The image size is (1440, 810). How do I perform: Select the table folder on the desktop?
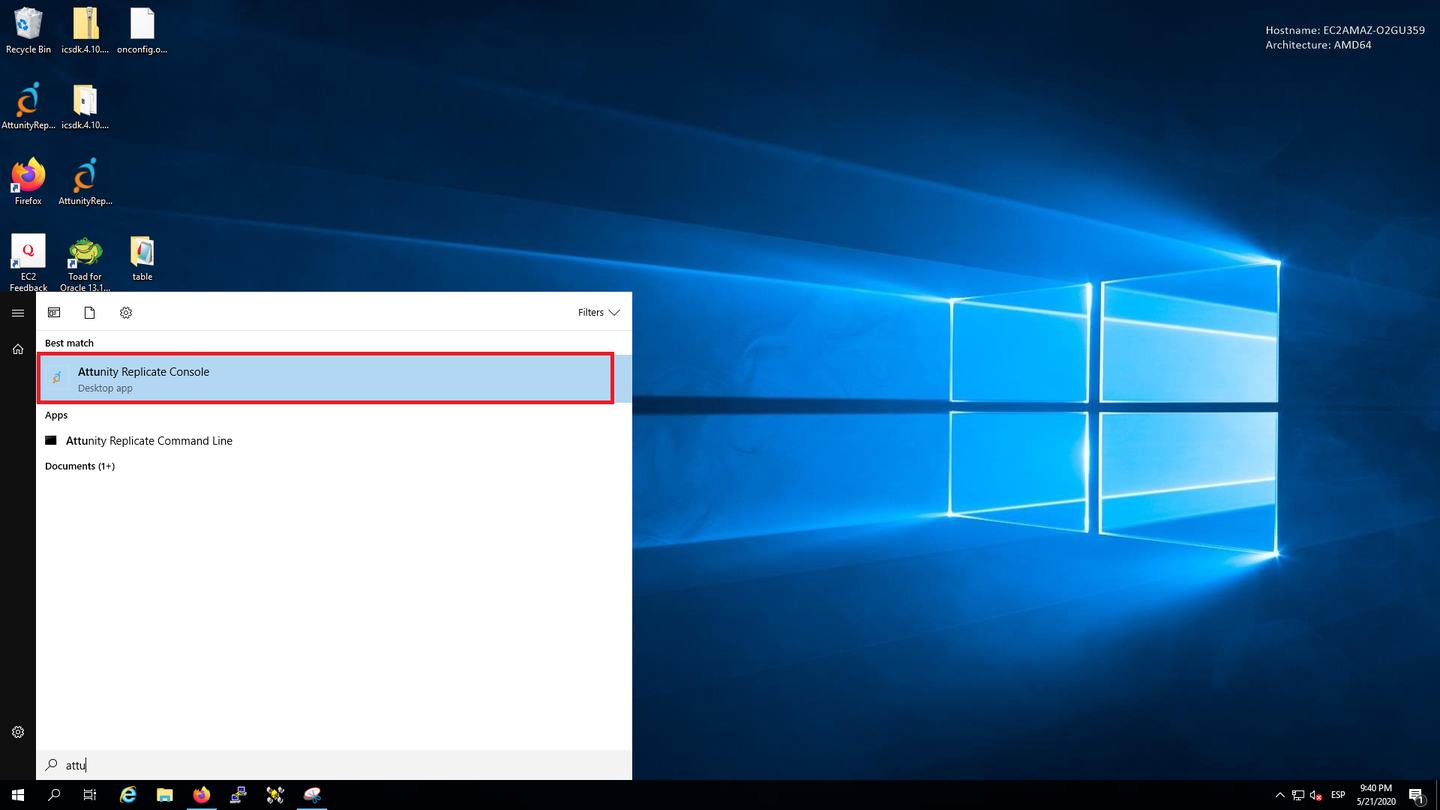coord(142,259)
